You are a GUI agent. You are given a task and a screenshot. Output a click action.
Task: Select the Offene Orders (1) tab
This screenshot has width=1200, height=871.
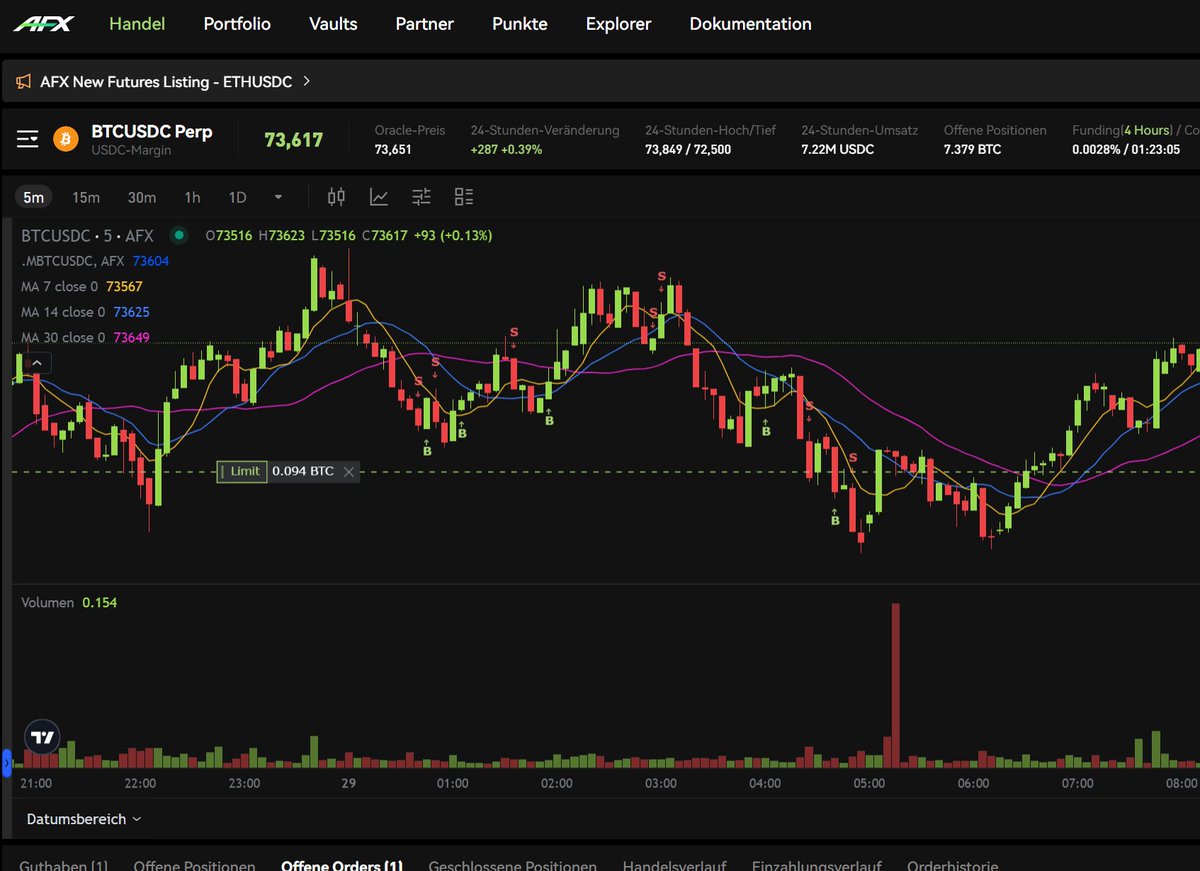[x=342, y=864]
